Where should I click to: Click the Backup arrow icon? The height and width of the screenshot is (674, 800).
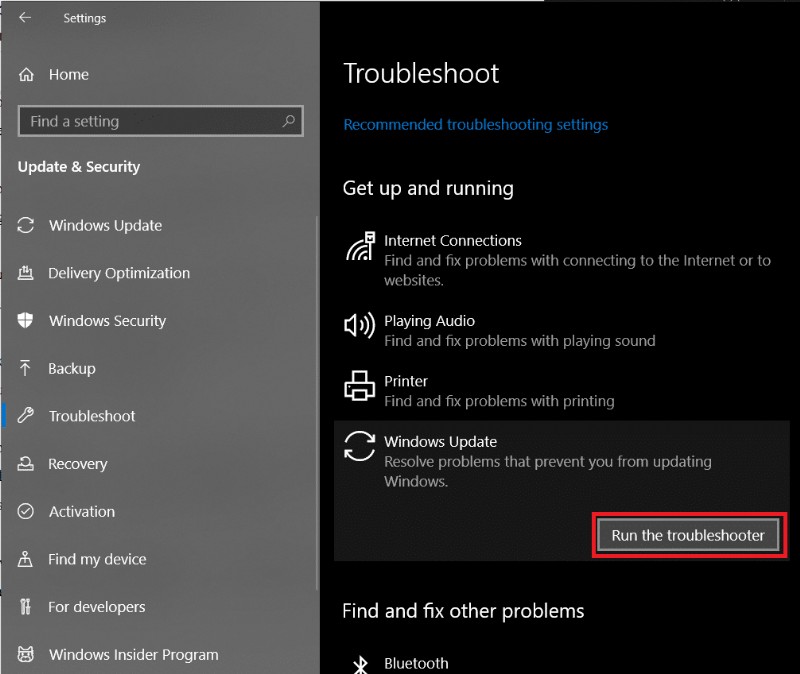coord(24,368)
